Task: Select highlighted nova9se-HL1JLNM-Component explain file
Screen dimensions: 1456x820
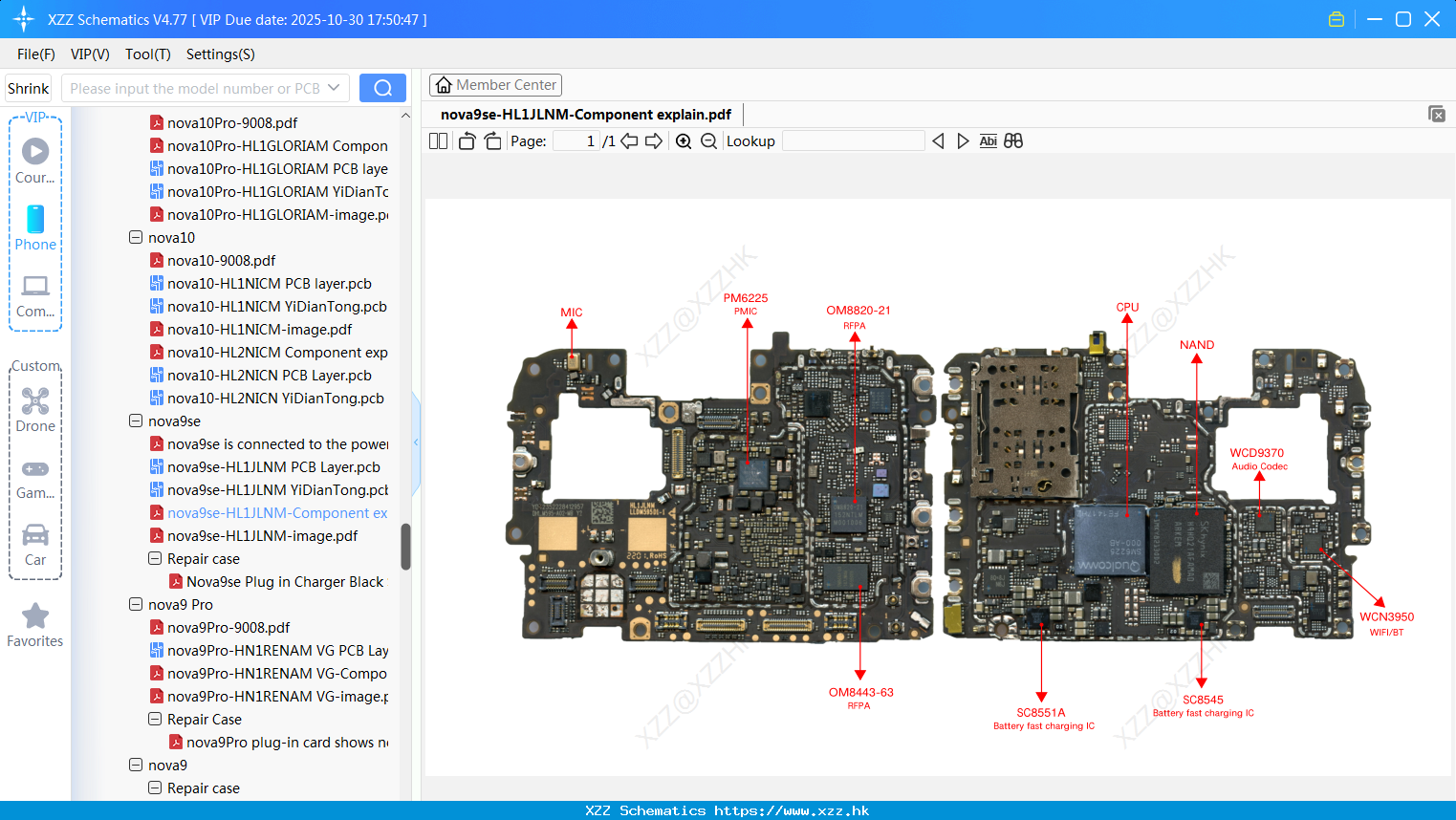Action: coord(277,512)
